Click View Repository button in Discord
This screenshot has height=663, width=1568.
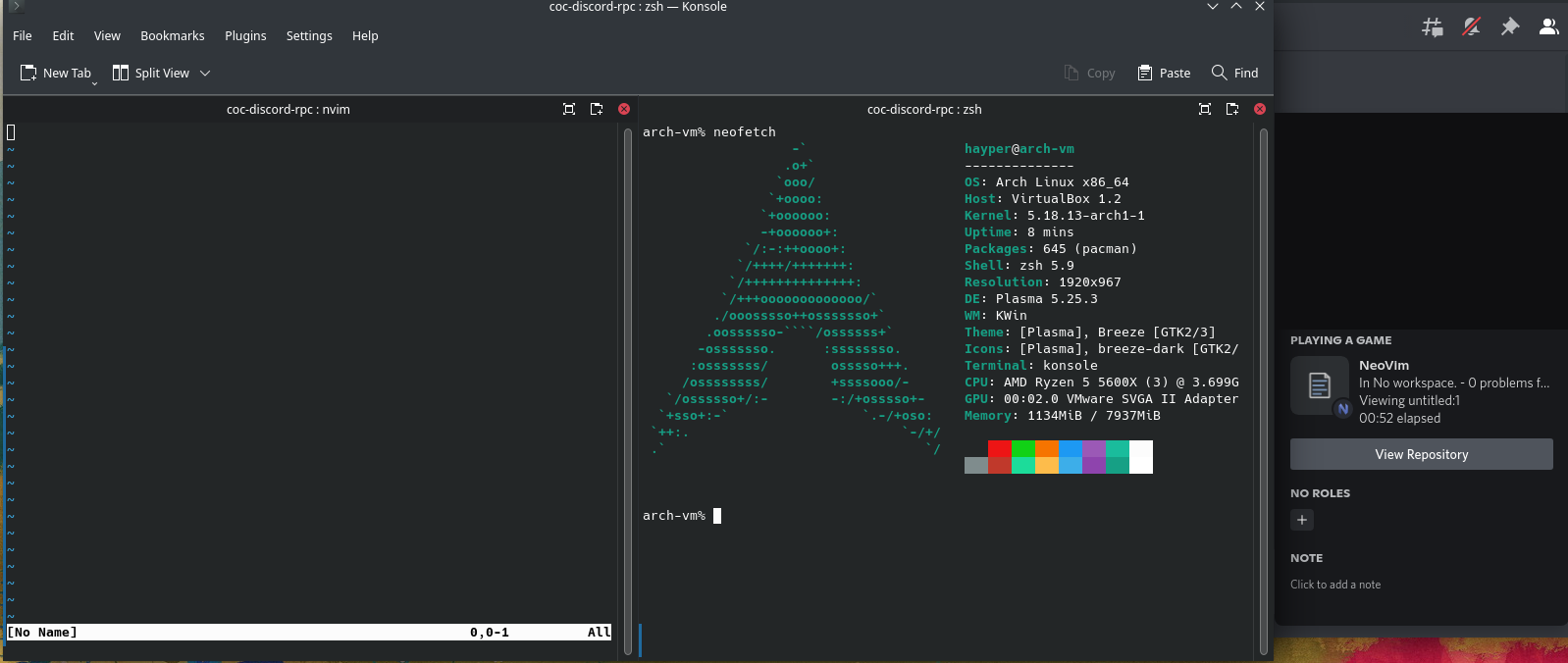click(1422, 454)
